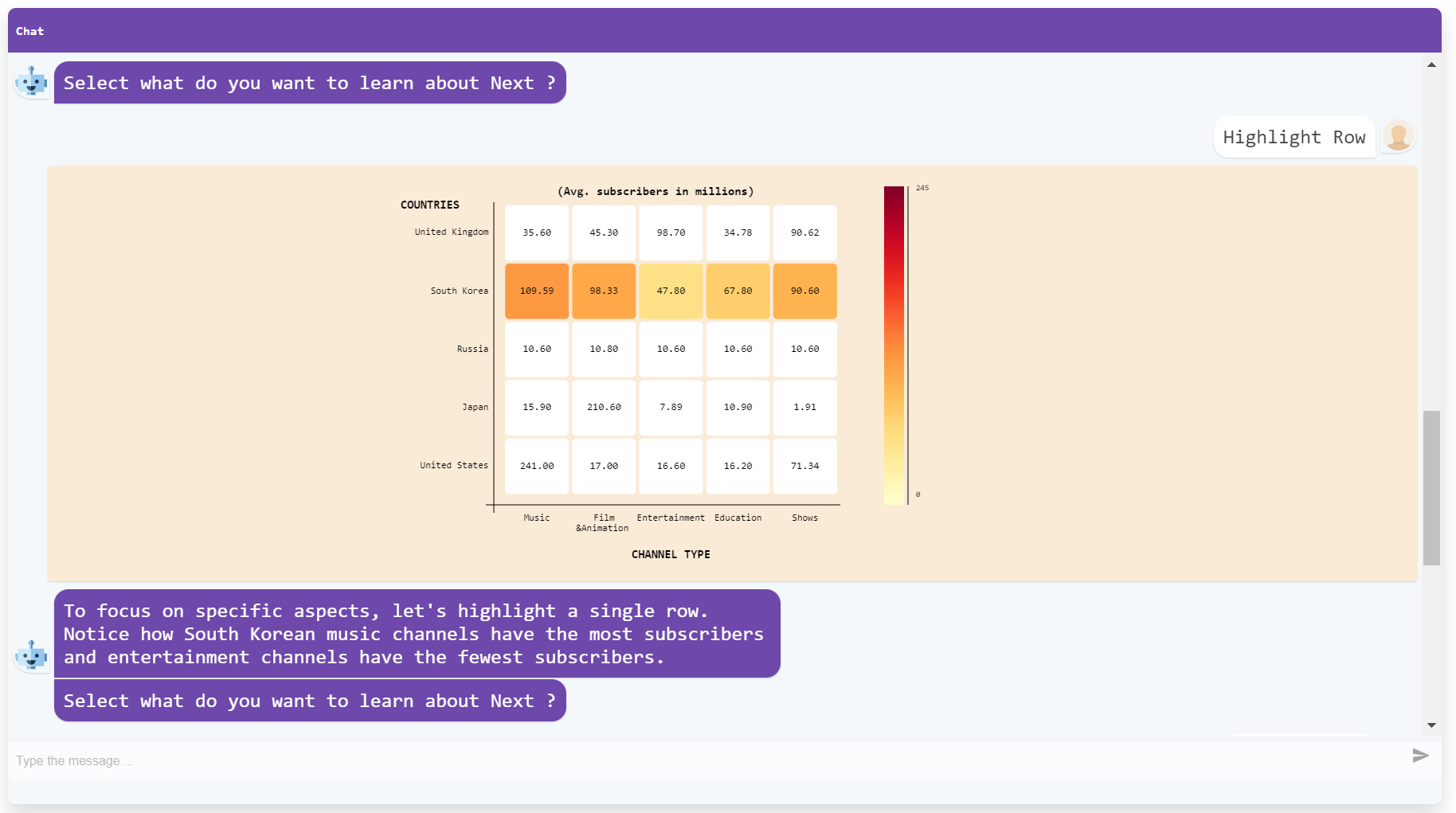The image size is (1456, 813).
Task: Click the Japan Shows cell 1.91
Action: coord(804,407)
